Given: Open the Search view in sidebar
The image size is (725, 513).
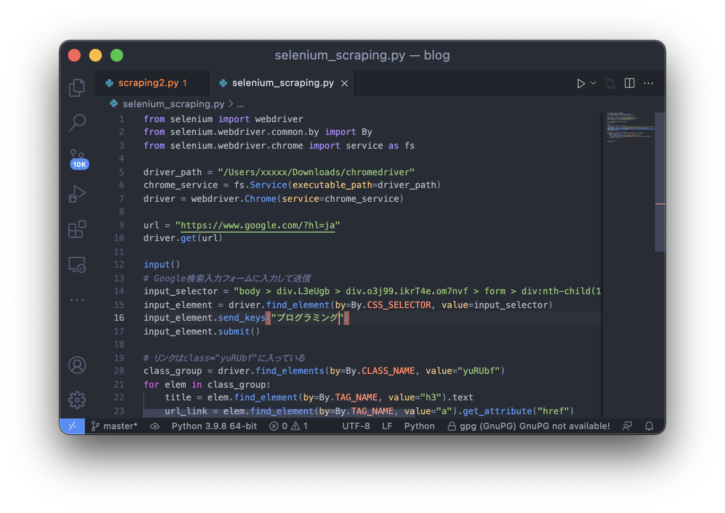Looking at the screenshot, I should pyautogui.click(x=77, y=123).
